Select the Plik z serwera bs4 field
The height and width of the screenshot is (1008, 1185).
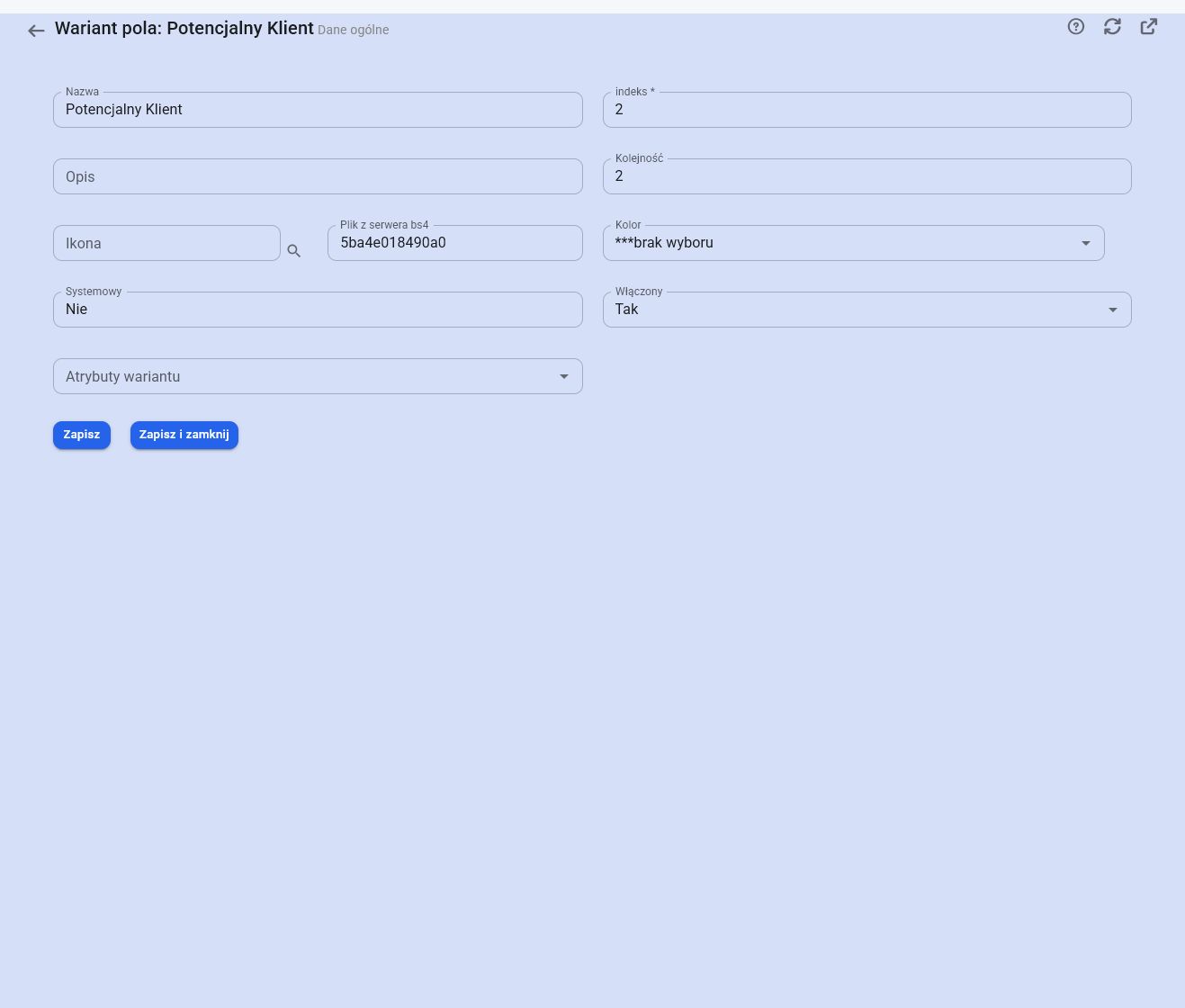pyautogui.click(x=455, y=243)
